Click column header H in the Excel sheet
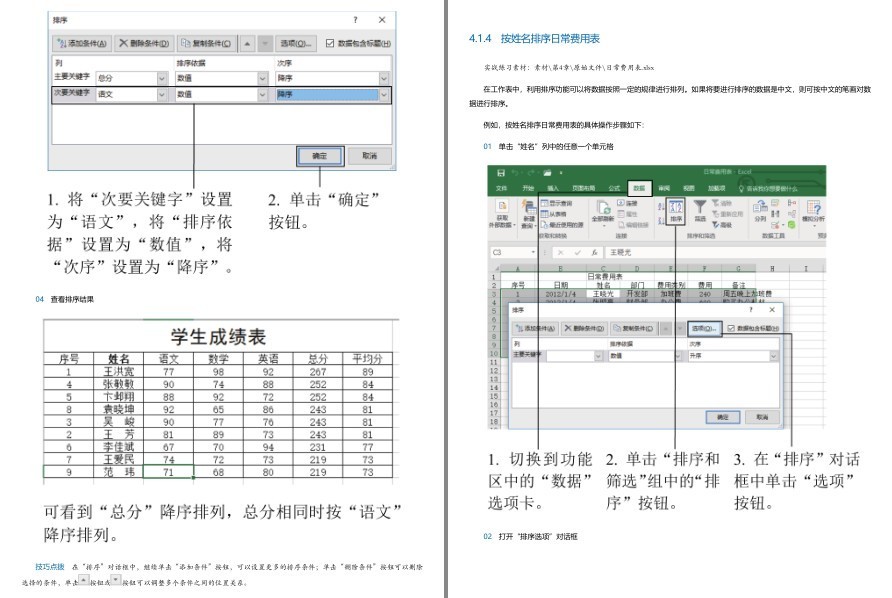Image resolution: width=892 pixels, height=598 pixels. point(772,268)
